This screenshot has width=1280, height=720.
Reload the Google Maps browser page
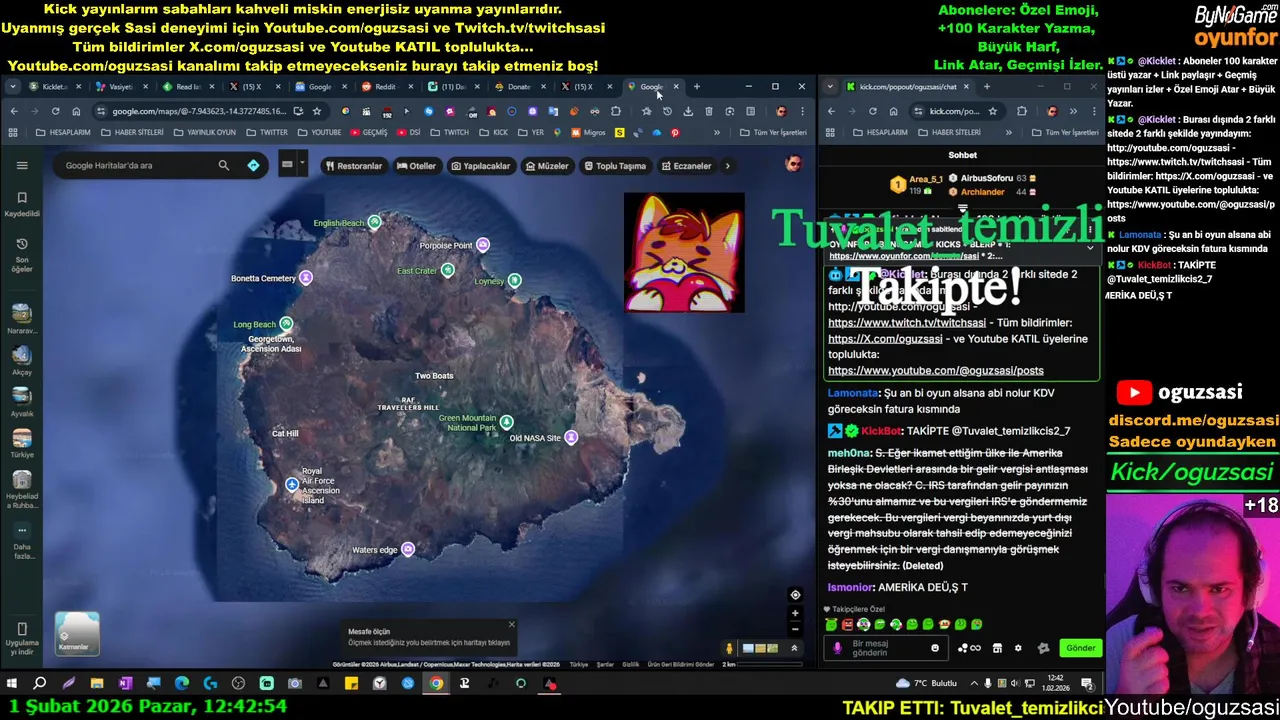coord(55,111)
